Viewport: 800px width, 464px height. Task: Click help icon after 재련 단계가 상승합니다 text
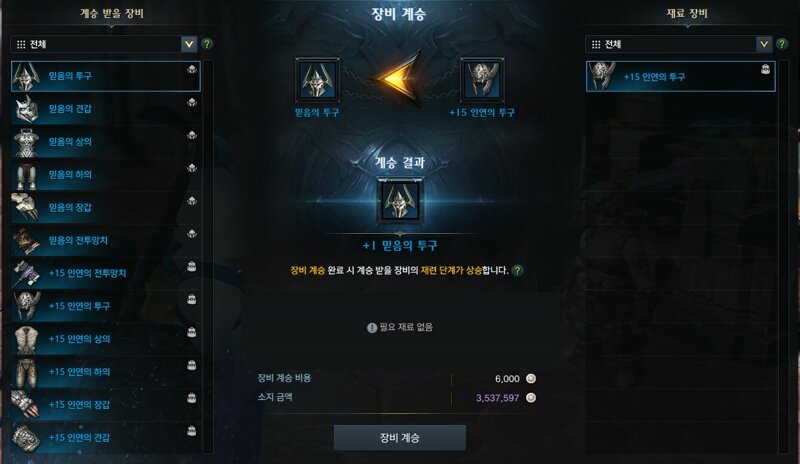[x=517, y=271]
